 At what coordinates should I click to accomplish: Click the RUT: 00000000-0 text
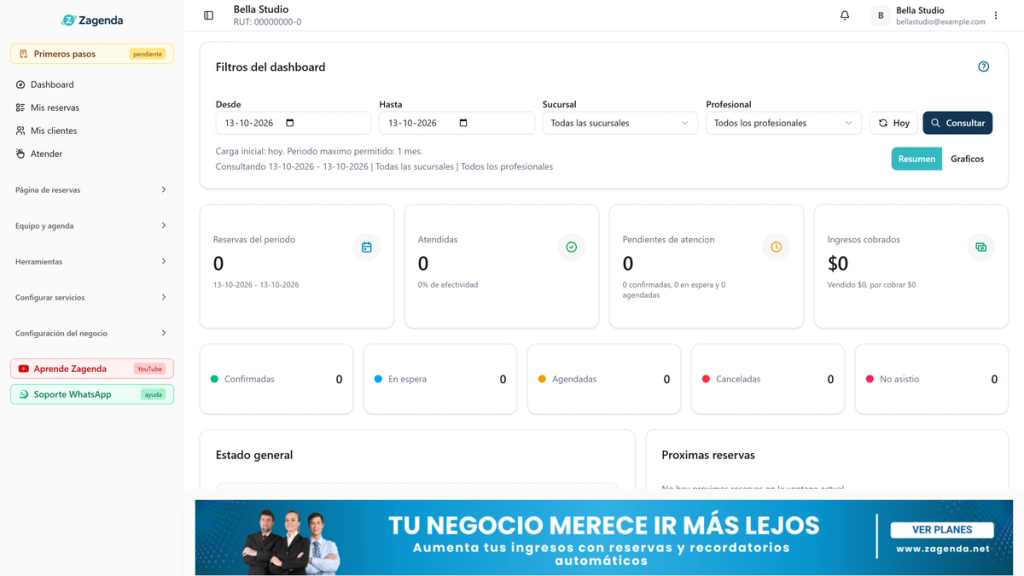click(x=267, y=22)
